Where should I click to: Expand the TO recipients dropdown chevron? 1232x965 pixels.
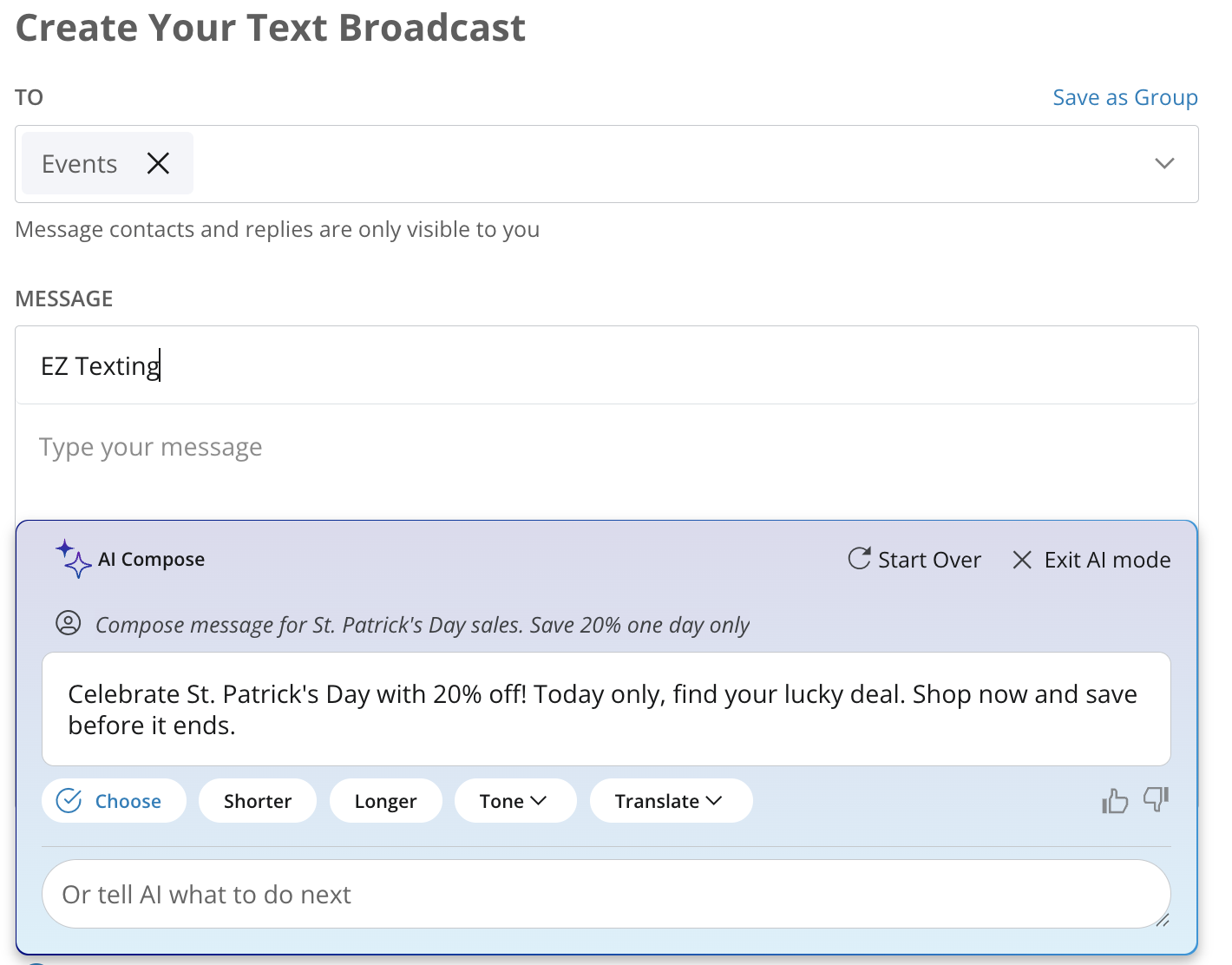point(1164,163)
